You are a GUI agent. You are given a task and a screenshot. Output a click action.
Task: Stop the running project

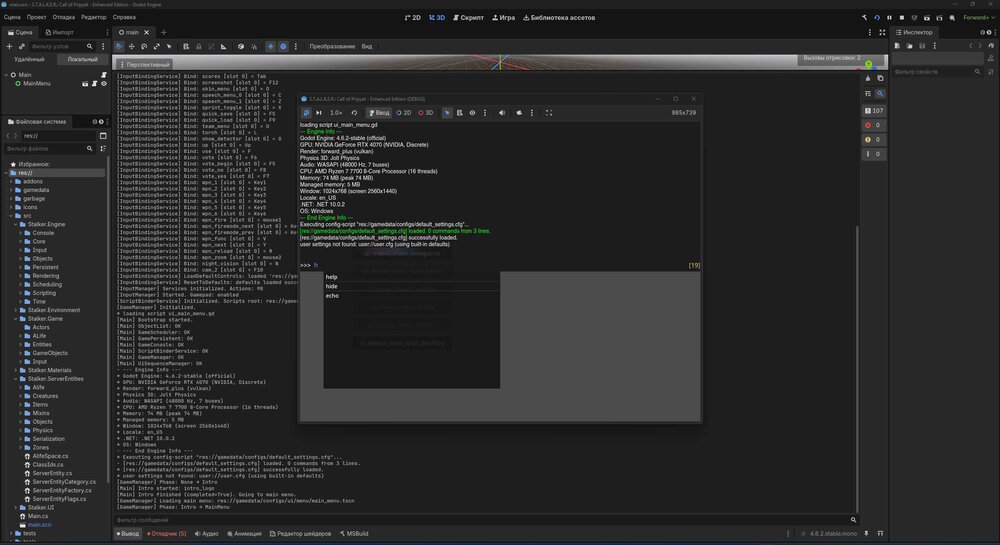pyautogui.click(x=902, y=18)
